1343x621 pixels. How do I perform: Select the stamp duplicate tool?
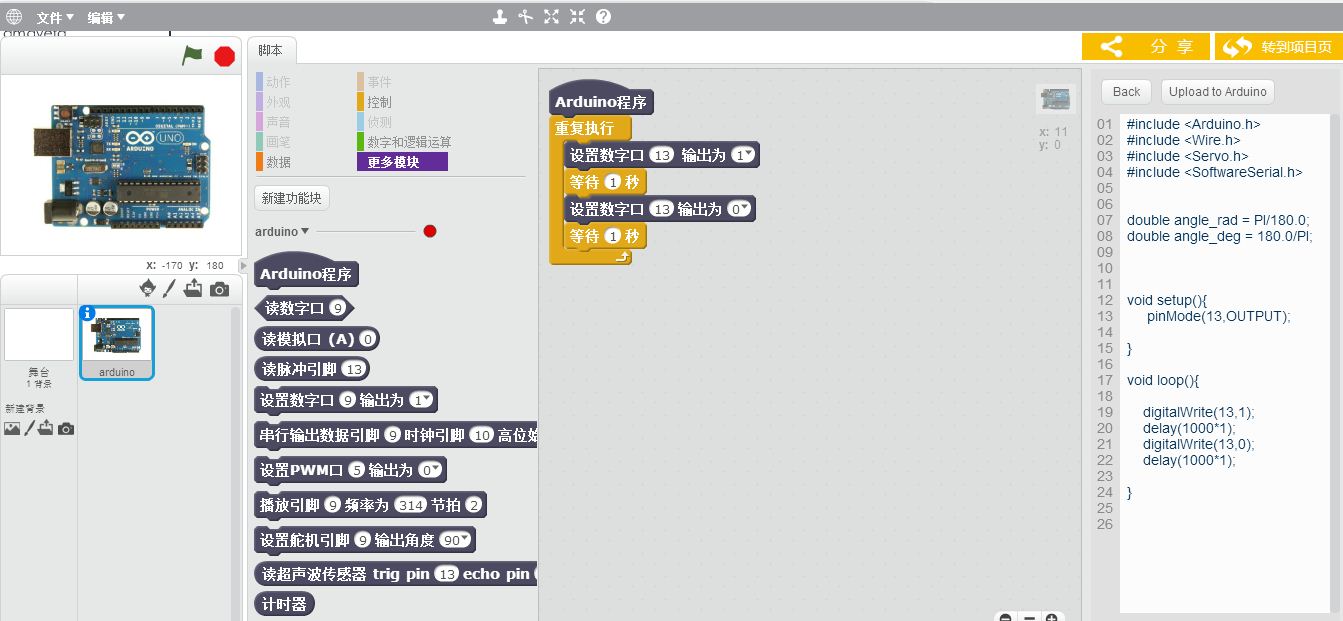(501, 16)
